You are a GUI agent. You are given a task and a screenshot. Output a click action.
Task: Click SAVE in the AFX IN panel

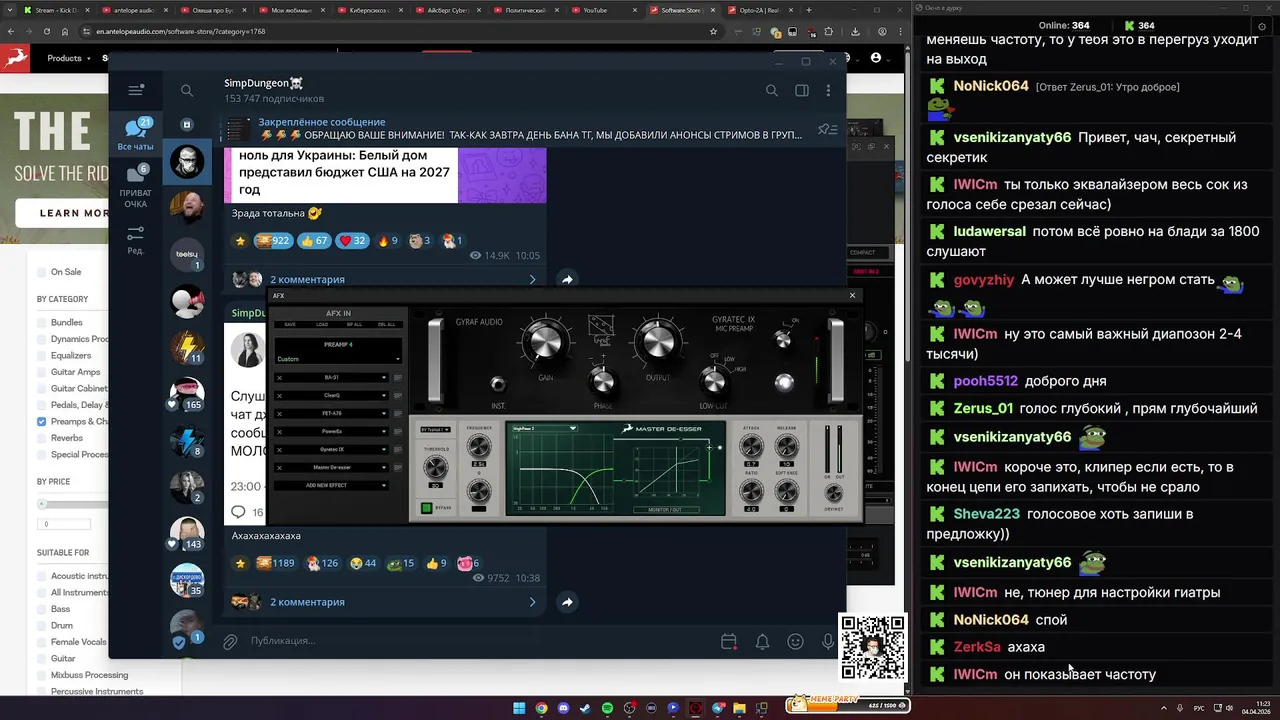point(290,324)
